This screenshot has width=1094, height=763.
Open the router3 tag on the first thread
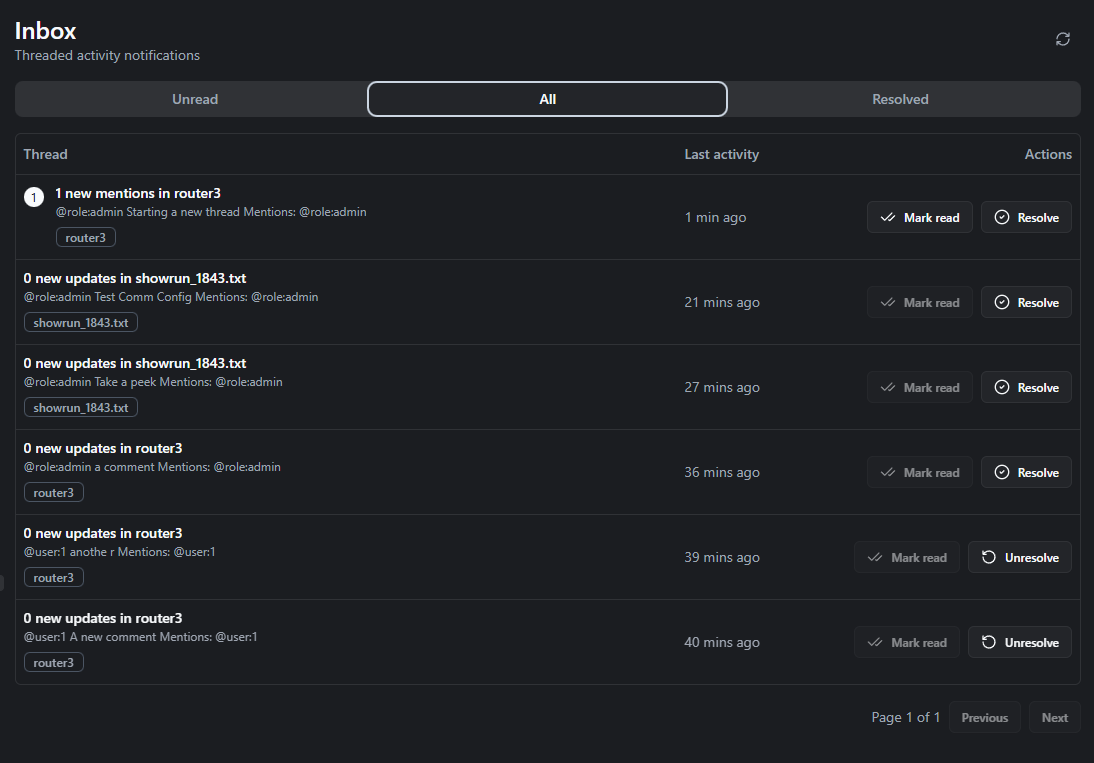85,237
